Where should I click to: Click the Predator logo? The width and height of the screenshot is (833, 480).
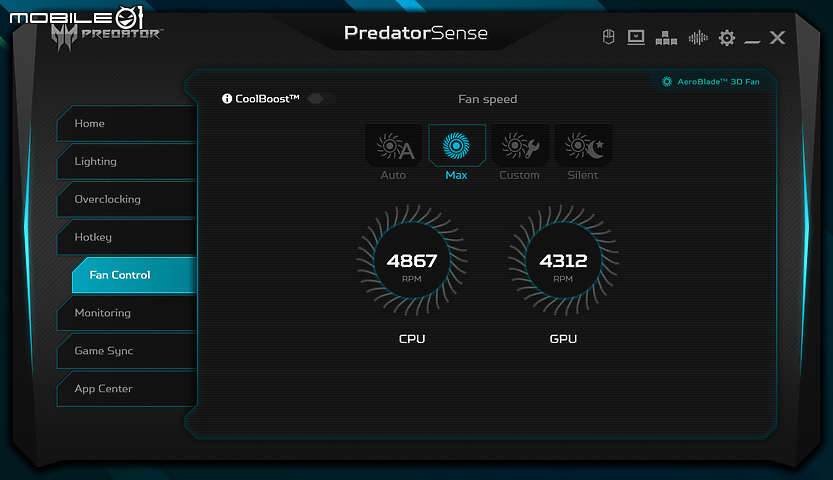click(106, 36)
